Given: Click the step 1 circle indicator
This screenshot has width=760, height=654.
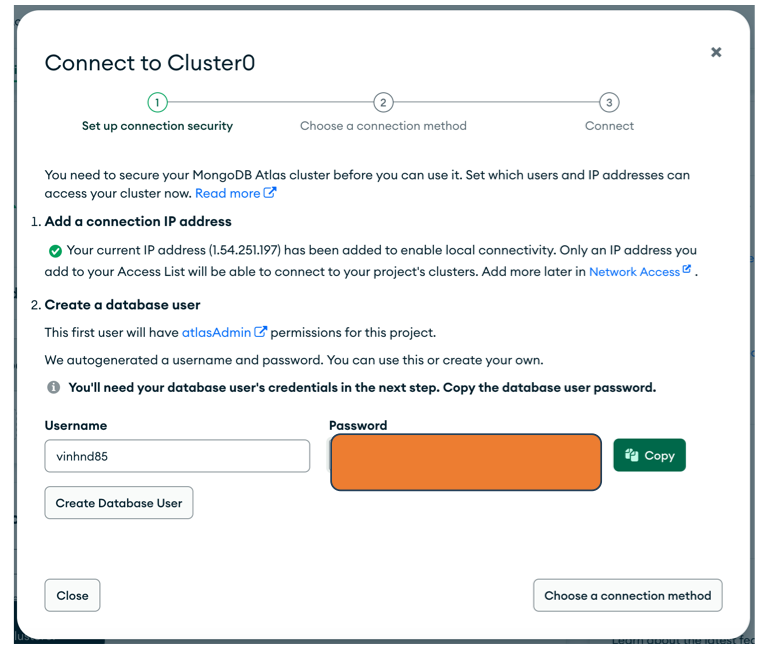Looking at the screenshot, I should tap(157, 102).
